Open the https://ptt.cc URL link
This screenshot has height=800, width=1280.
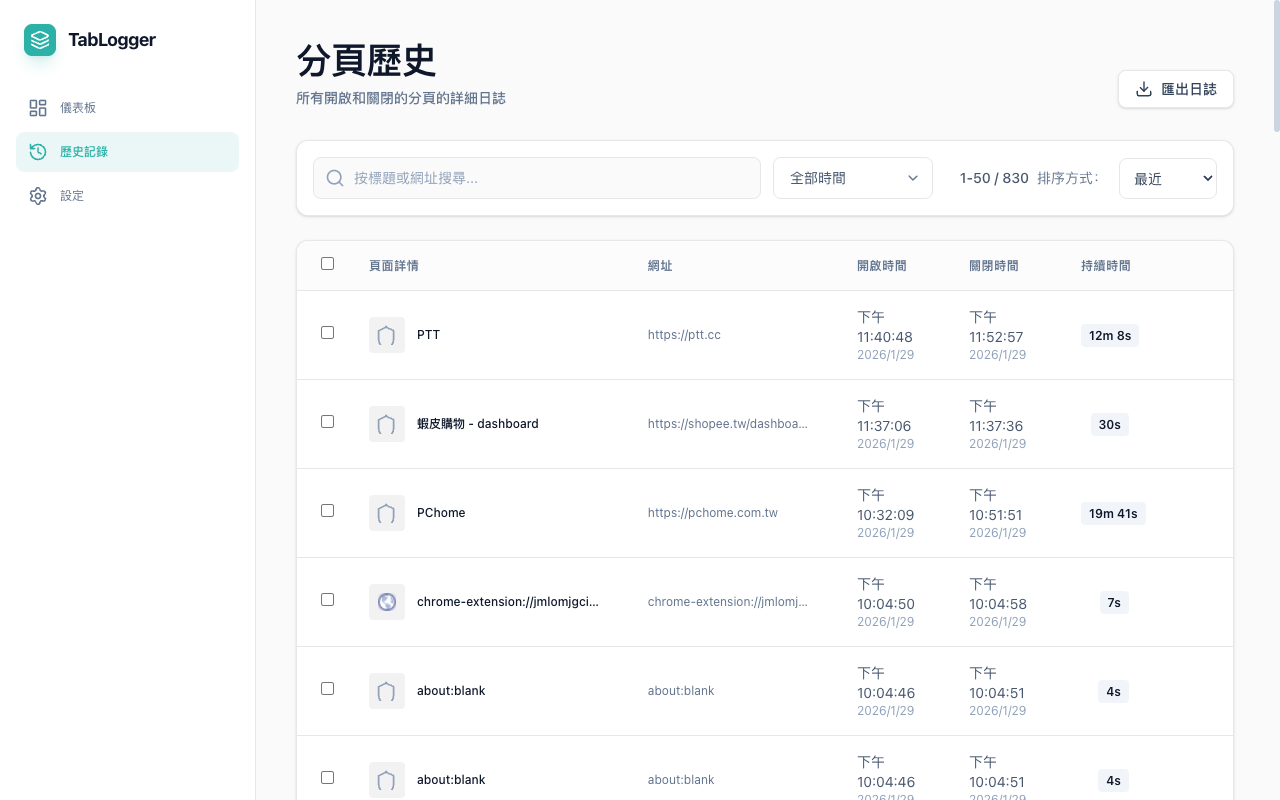[x=684, y=334]
